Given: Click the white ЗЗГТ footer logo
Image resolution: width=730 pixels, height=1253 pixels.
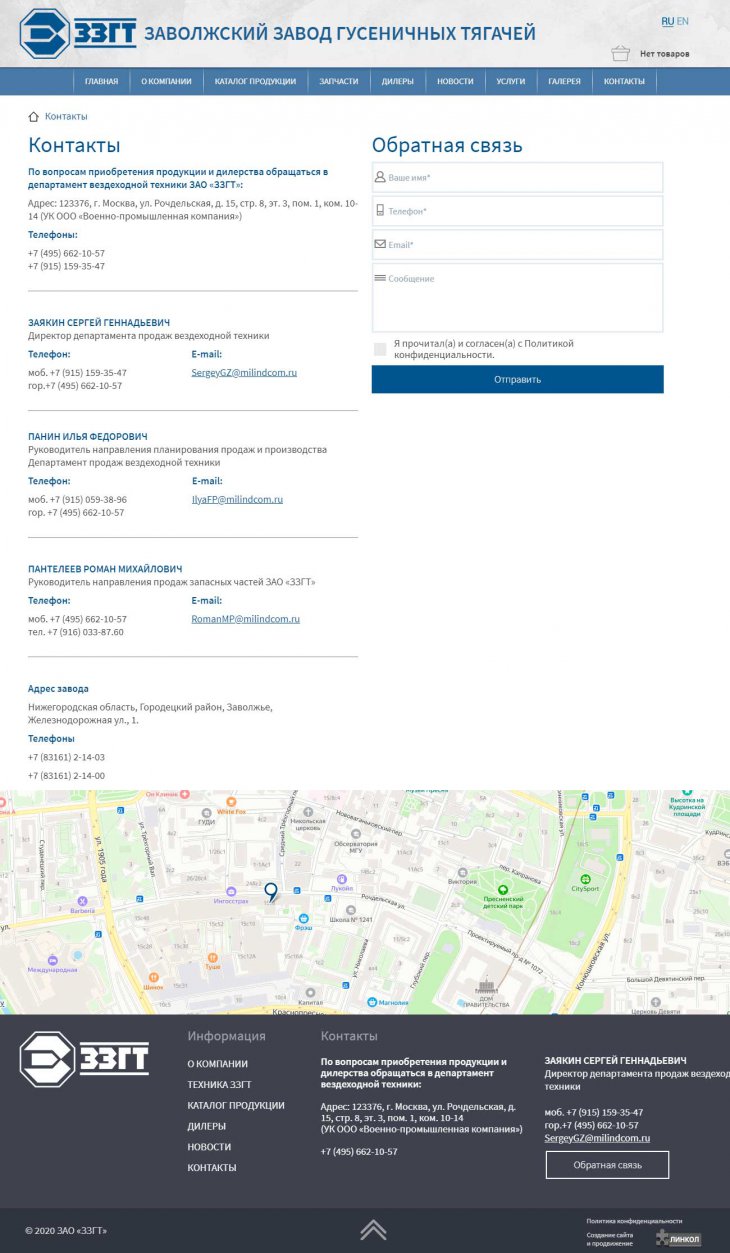Looking at the screenshot, I should pyautogui.click(x=84, y=1059).
